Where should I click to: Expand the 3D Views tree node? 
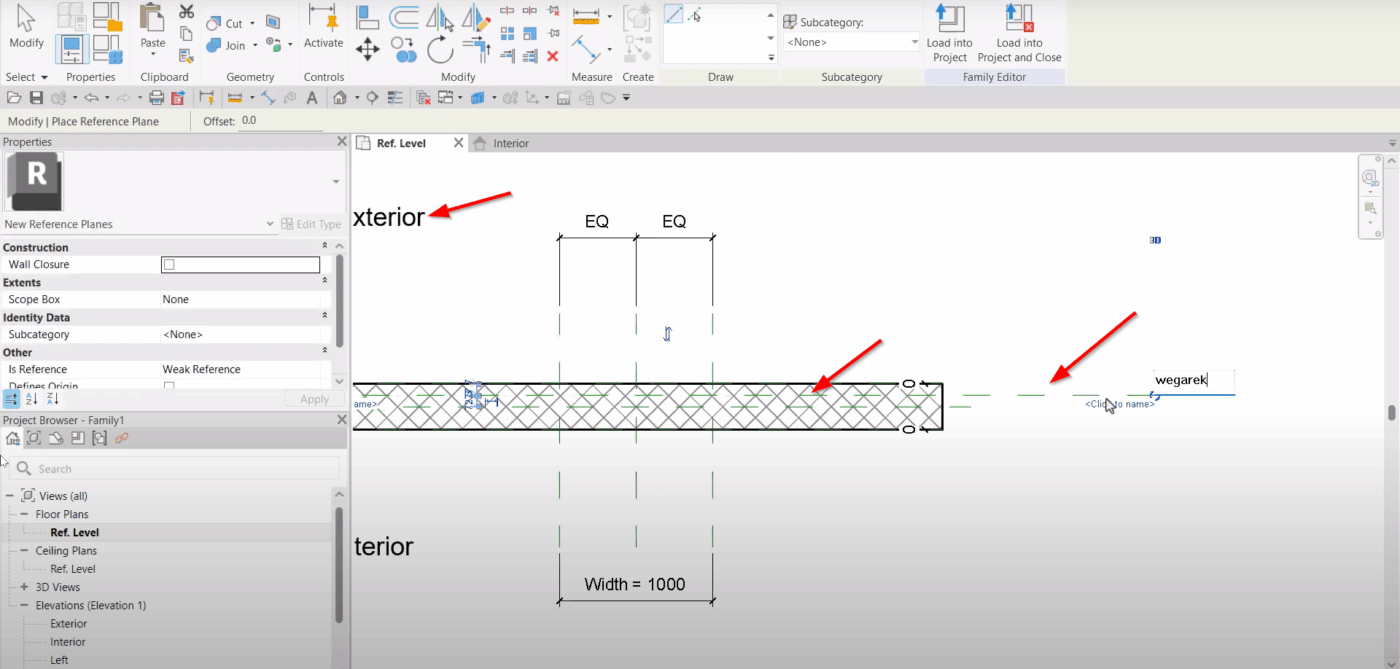(24, 587)
